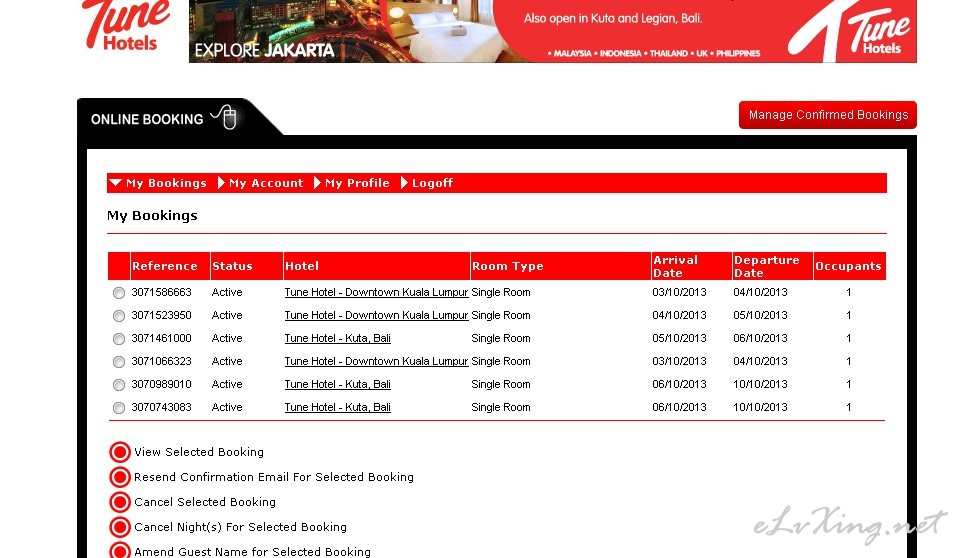Click the red Amend Guest Name icon

(120, 551)
